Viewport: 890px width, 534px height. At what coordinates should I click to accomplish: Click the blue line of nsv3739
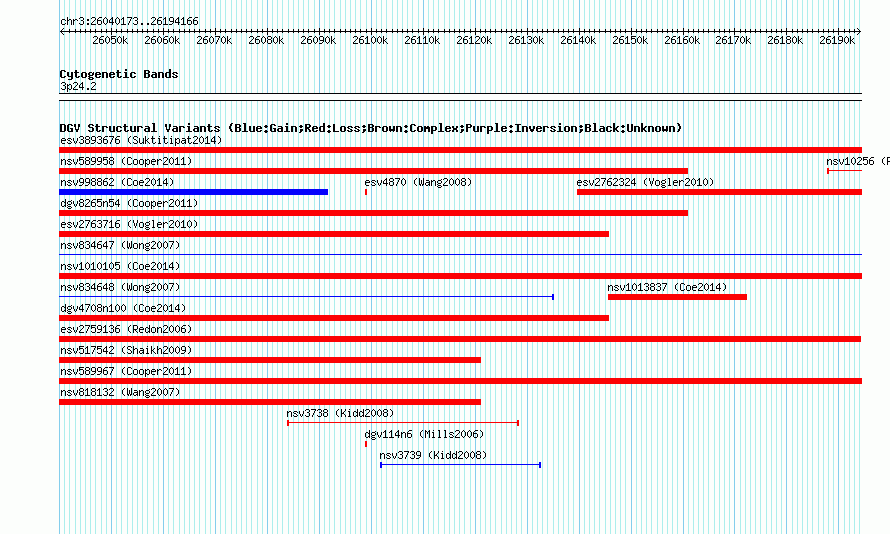point(460,465)
